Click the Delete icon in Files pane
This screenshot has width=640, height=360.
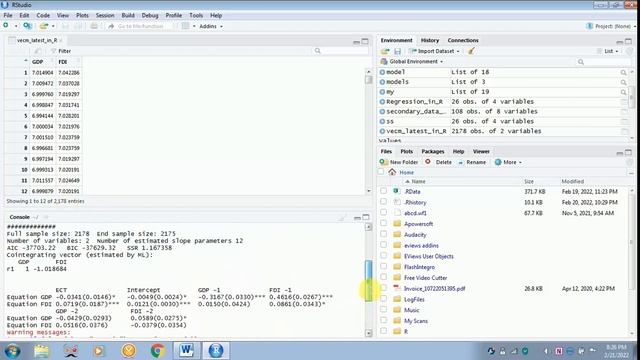click(427, 162)
